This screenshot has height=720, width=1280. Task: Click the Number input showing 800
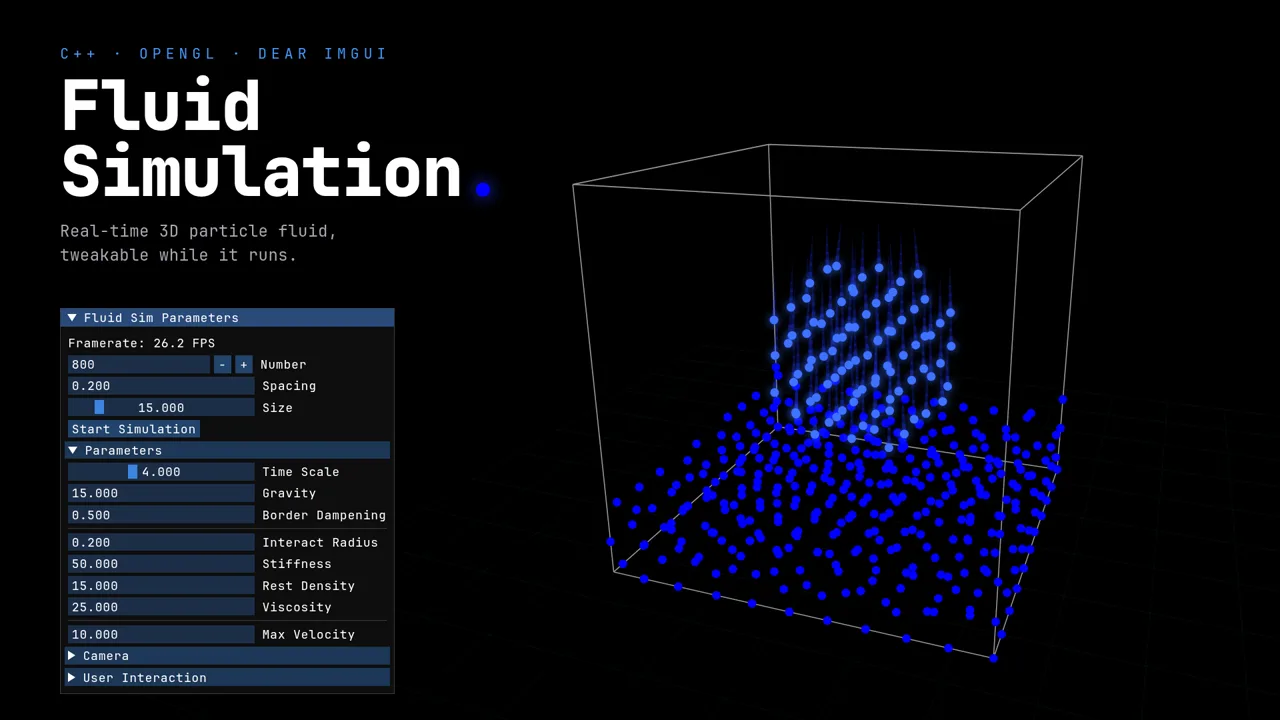[x=139, y=365]
